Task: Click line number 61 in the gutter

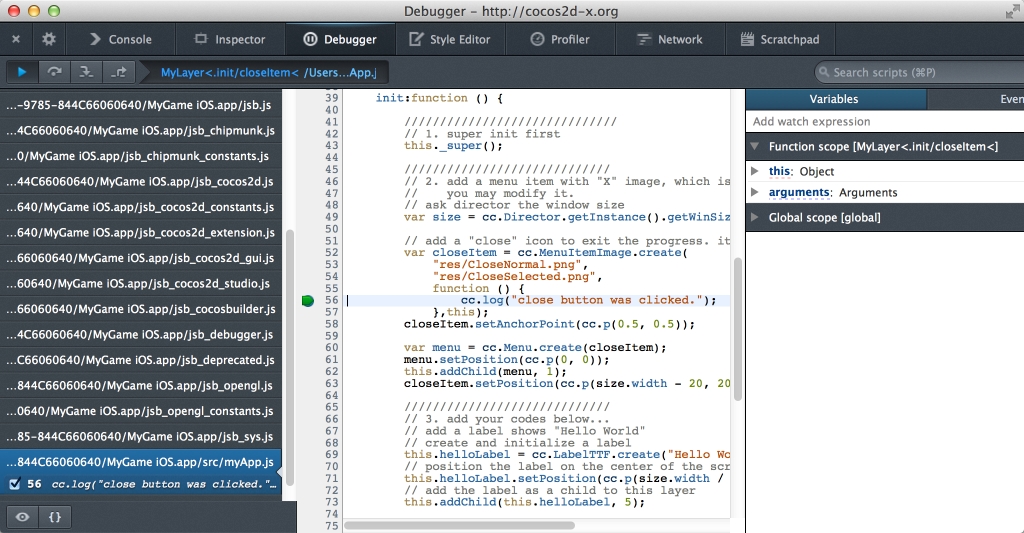Action: (332, 359)
